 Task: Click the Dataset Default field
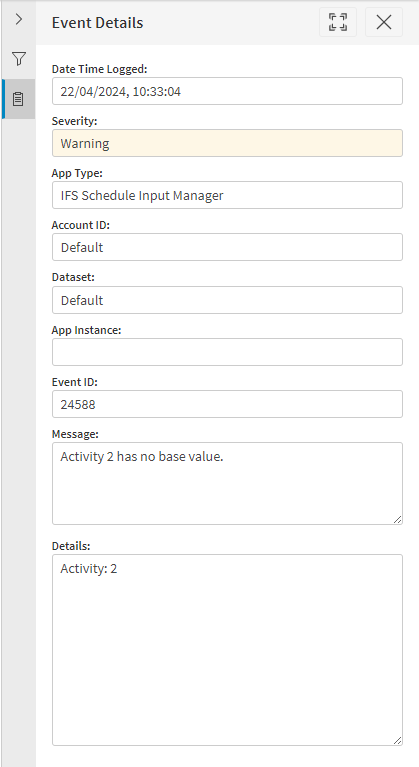coord(227,300)
